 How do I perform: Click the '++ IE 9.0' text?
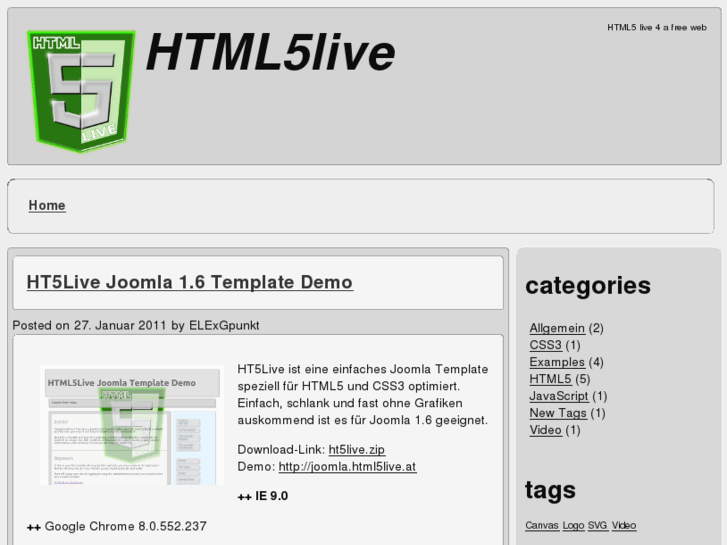pyautogui.click(x=263, y=496)
